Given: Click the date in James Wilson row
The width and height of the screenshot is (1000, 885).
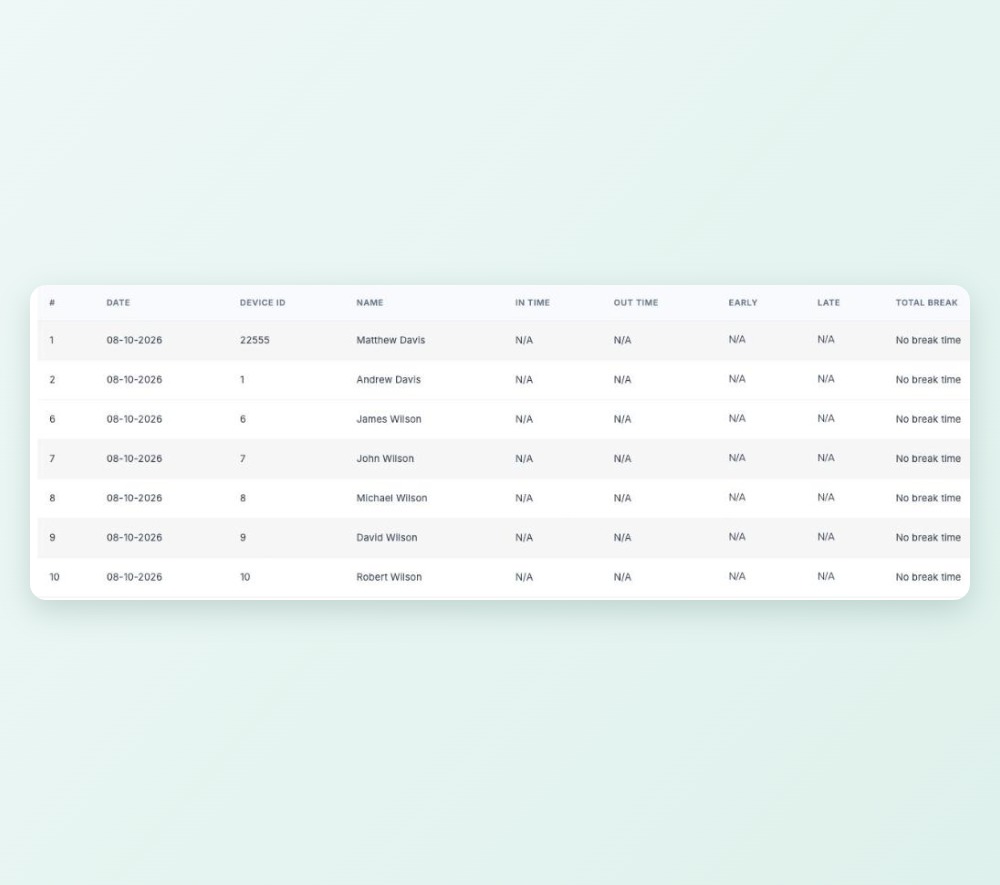Looking at the screenshot, I should coord(134,420).
